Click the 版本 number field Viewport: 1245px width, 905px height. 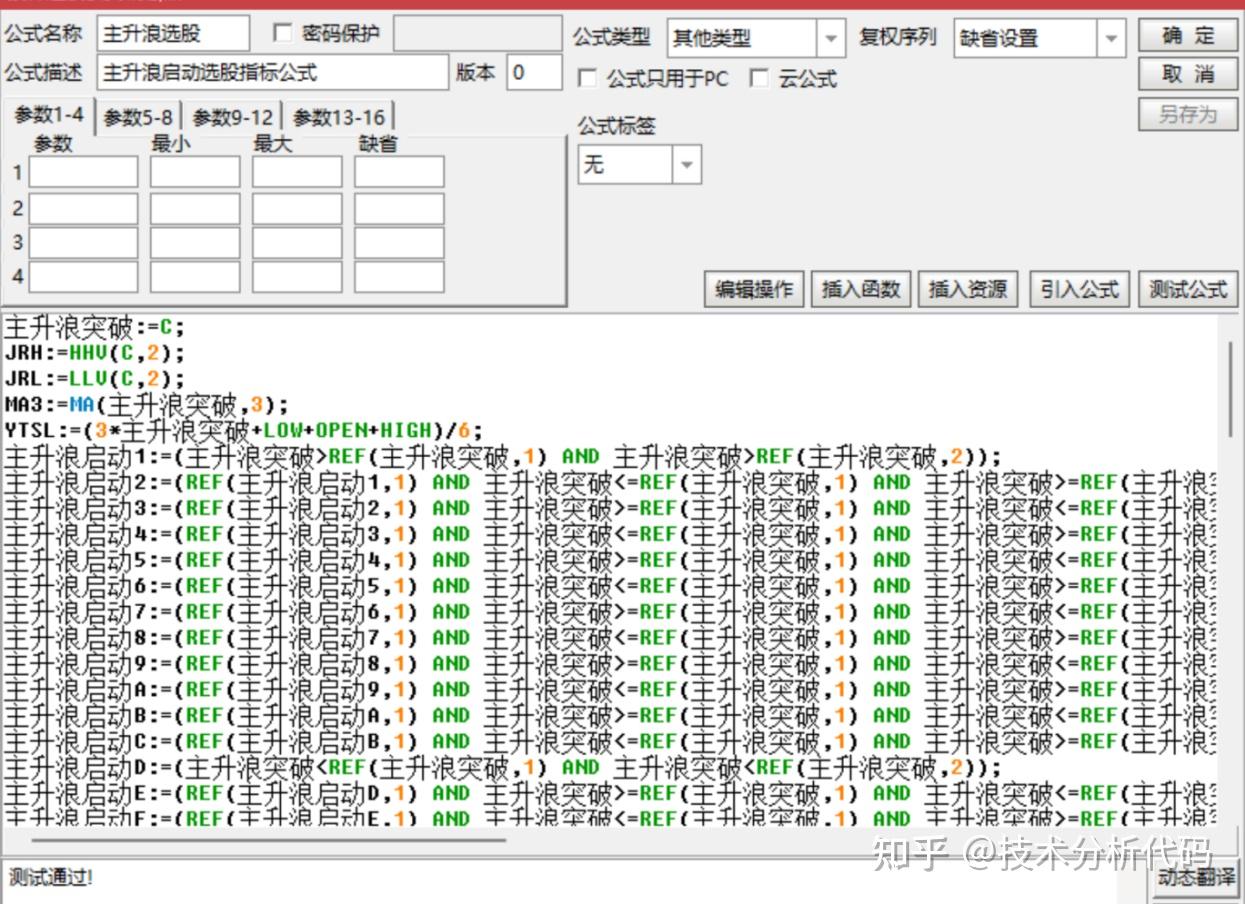click(534, 73)
